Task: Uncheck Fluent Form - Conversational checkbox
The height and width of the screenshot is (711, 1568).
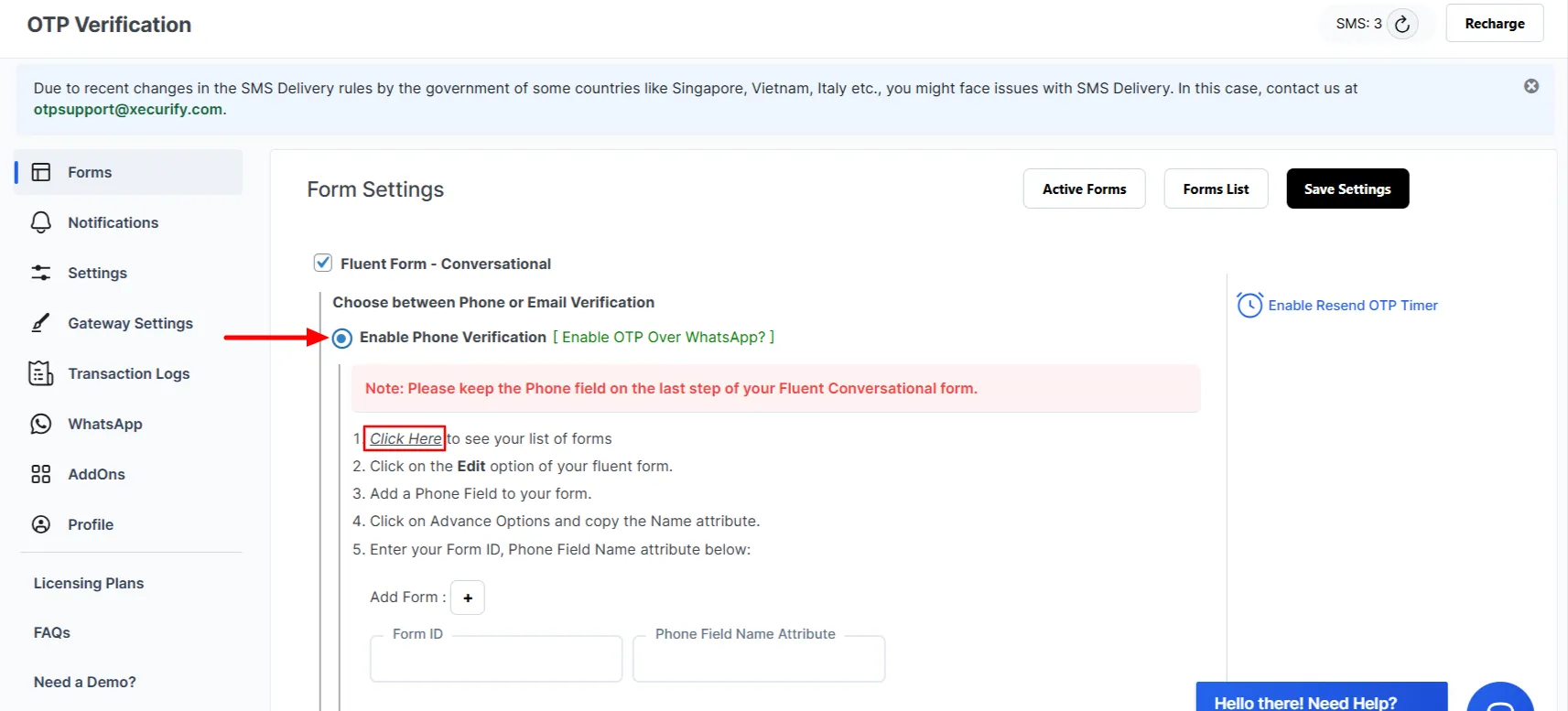Action: [323, 264]
